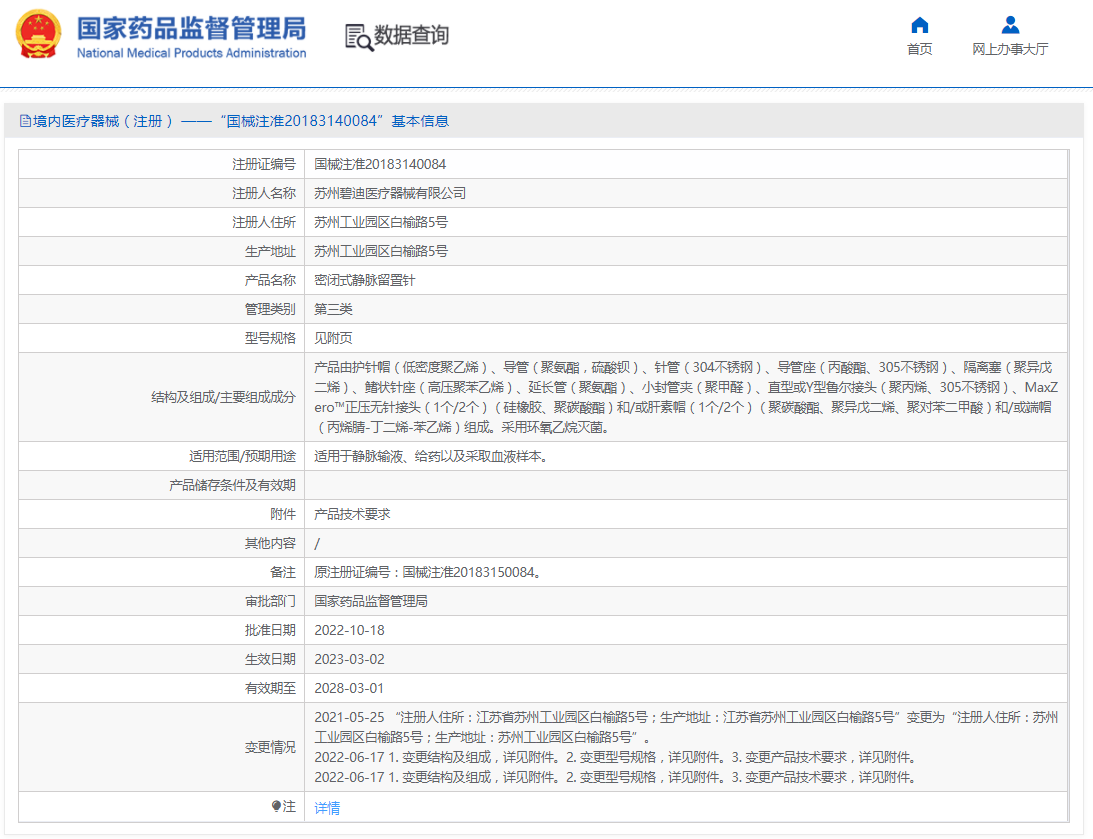Select product name 密闭式静脉留置针
The width and height of the screenshot is (1093, 839).
365,280
